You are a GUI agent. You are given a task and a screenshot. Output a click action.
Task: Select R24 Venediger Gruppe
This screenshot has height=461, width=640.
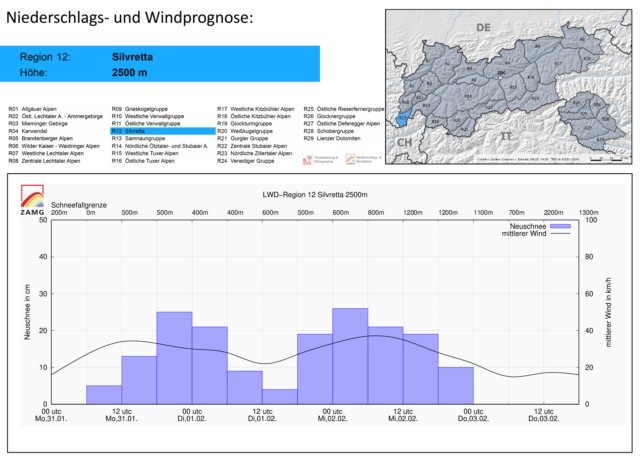(246, 161)
